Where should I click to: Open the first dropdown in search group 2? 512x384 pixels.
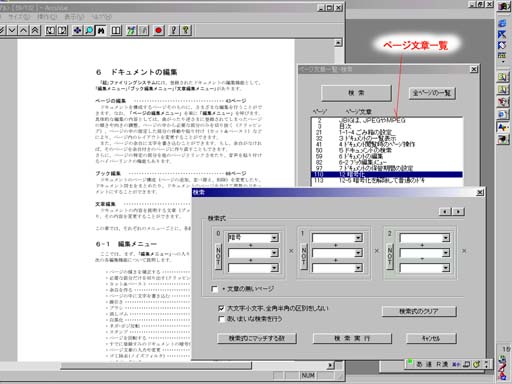coord(446,238)
